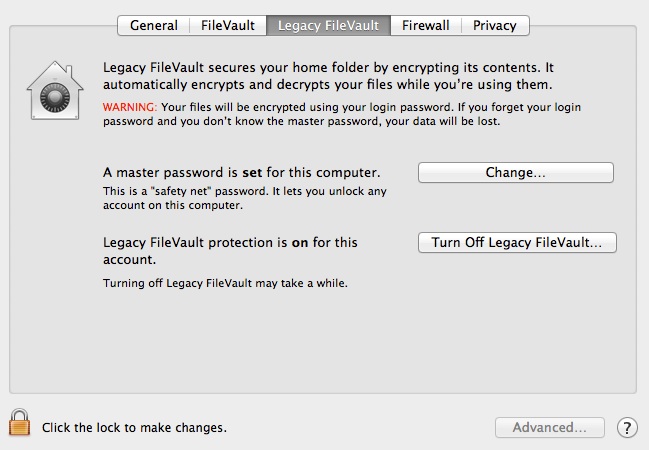Click the FileVault house safe icon
This screenshot has height=450, width=649.
(x=55, y=92)
